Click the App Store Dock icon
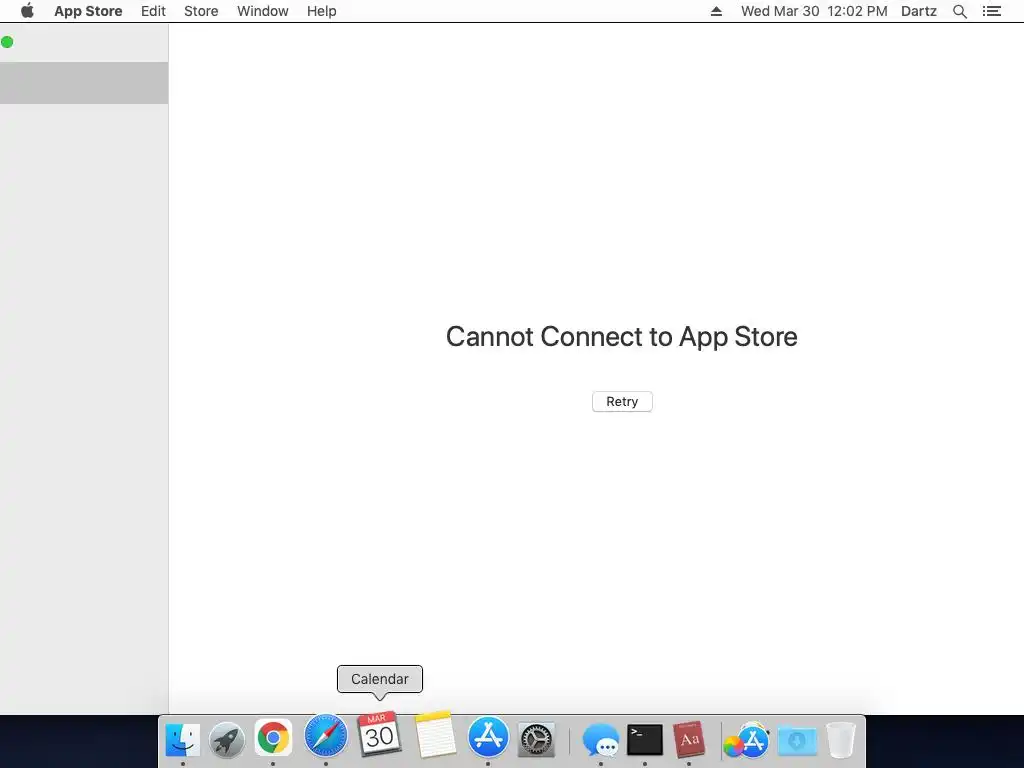Viewport: 1024px width, 768px height. pyautogui.click(x=488, y=737)
